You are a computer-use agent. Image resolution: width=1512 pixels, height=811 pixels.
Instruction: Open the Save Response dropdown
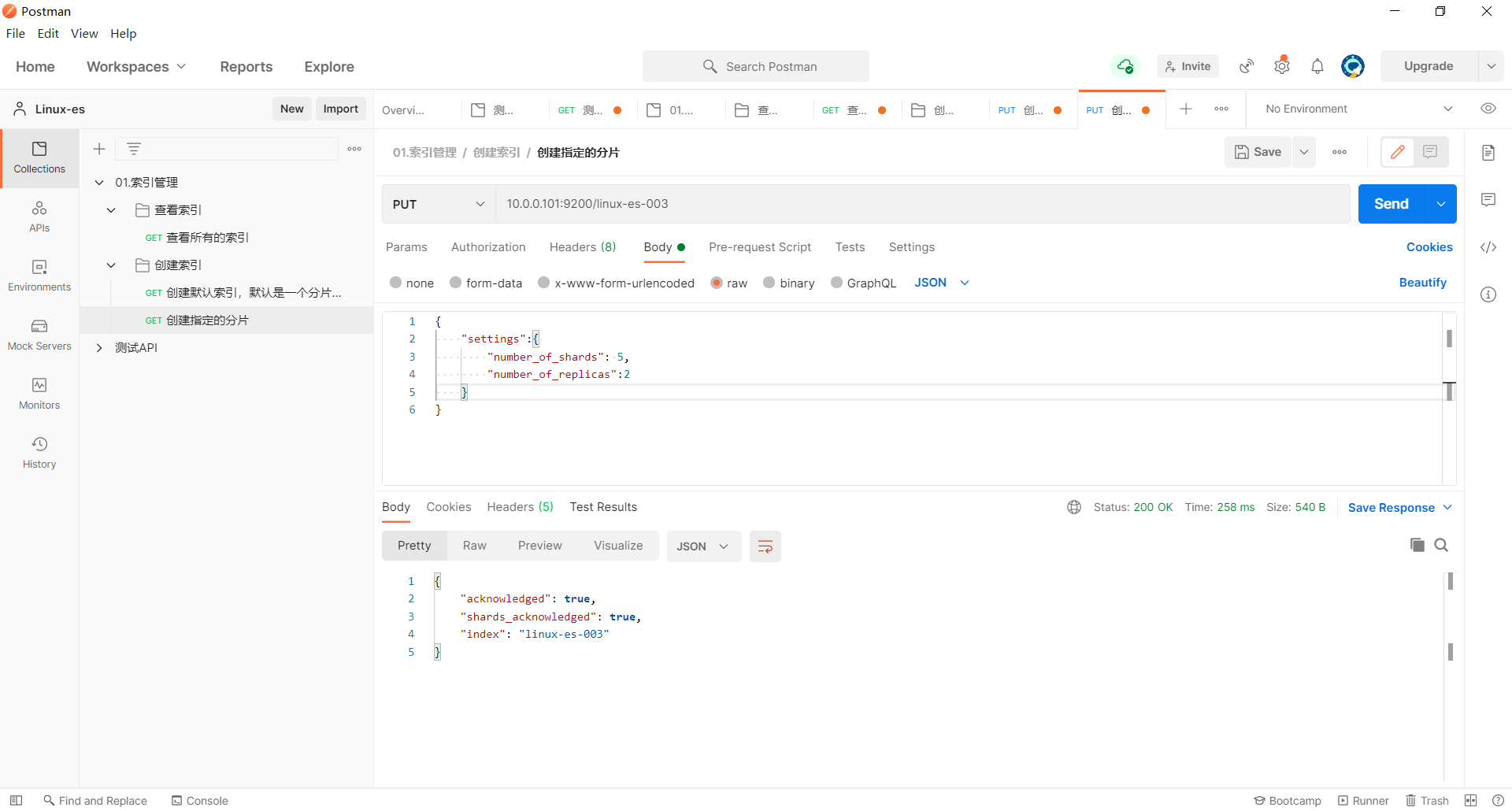(x=1400, y=508)
